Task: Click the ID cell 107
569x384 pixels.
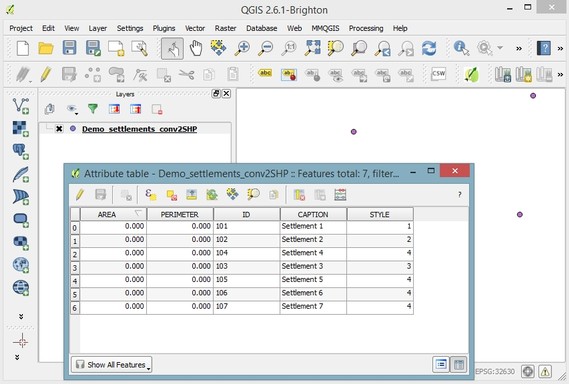Action: (x=247, y=306)
